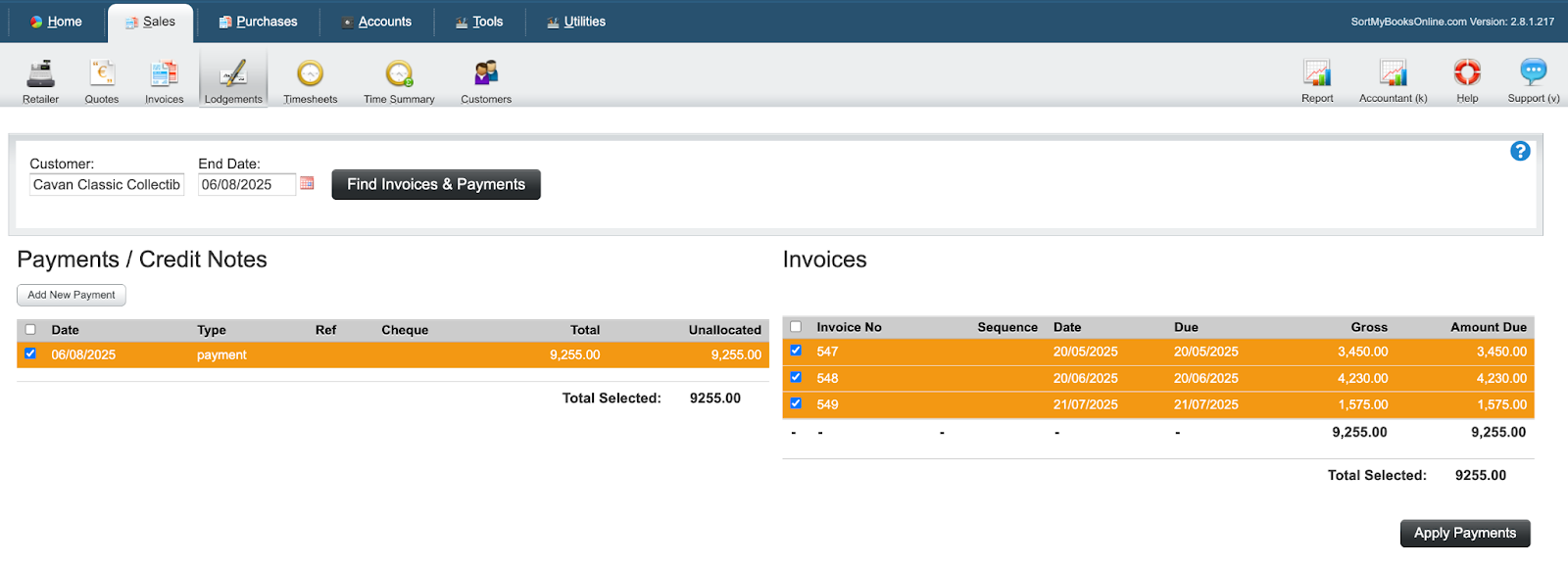Click the Help lifebuoy icon

tap(1467, 73)
